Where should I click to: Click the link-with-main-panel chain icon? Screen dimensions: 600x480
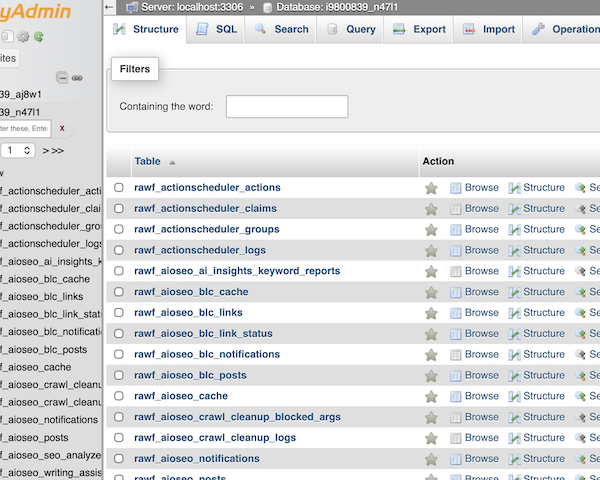(77, 78)
